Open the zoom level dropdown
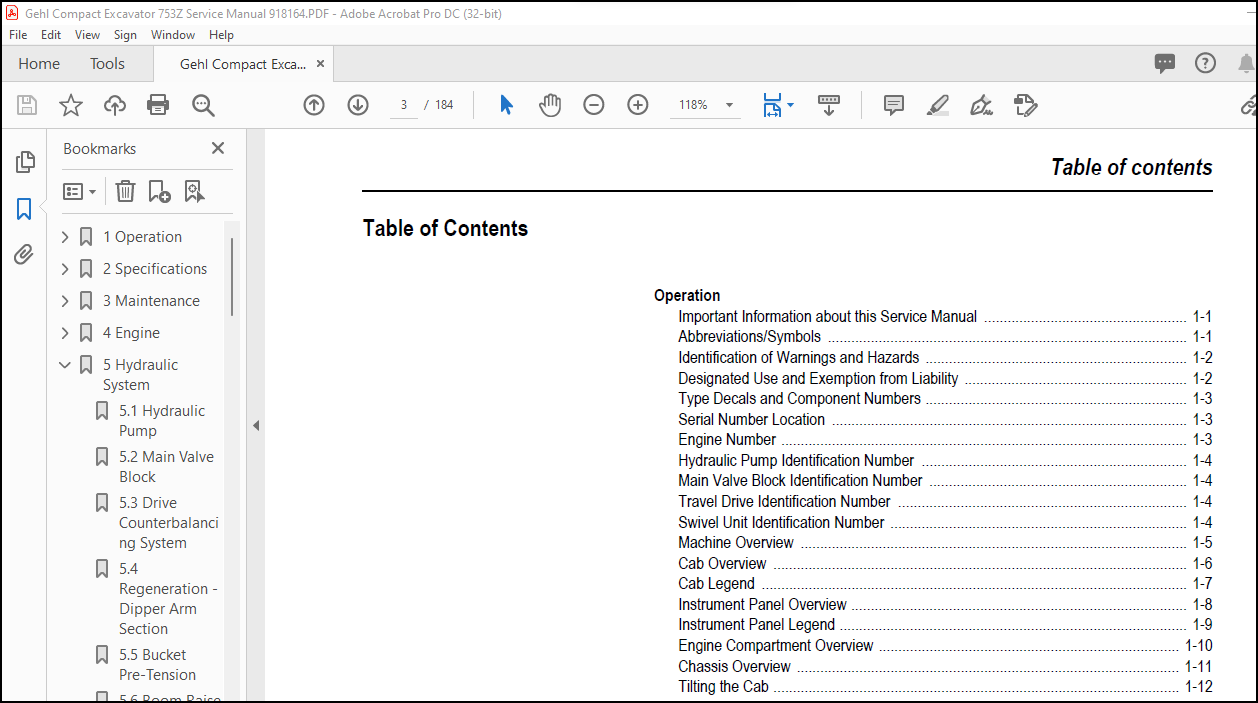The height and width of the screenshot is (703, 1258). [x=729, y=105]
